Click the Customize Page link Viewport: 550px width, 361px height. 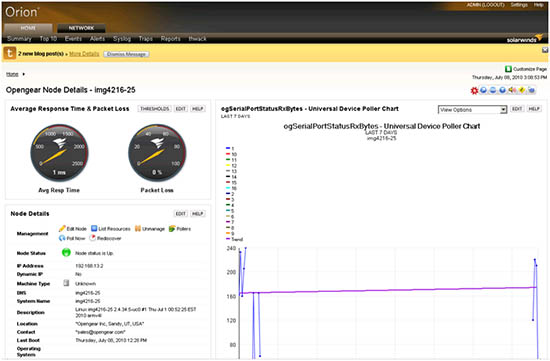530,69
